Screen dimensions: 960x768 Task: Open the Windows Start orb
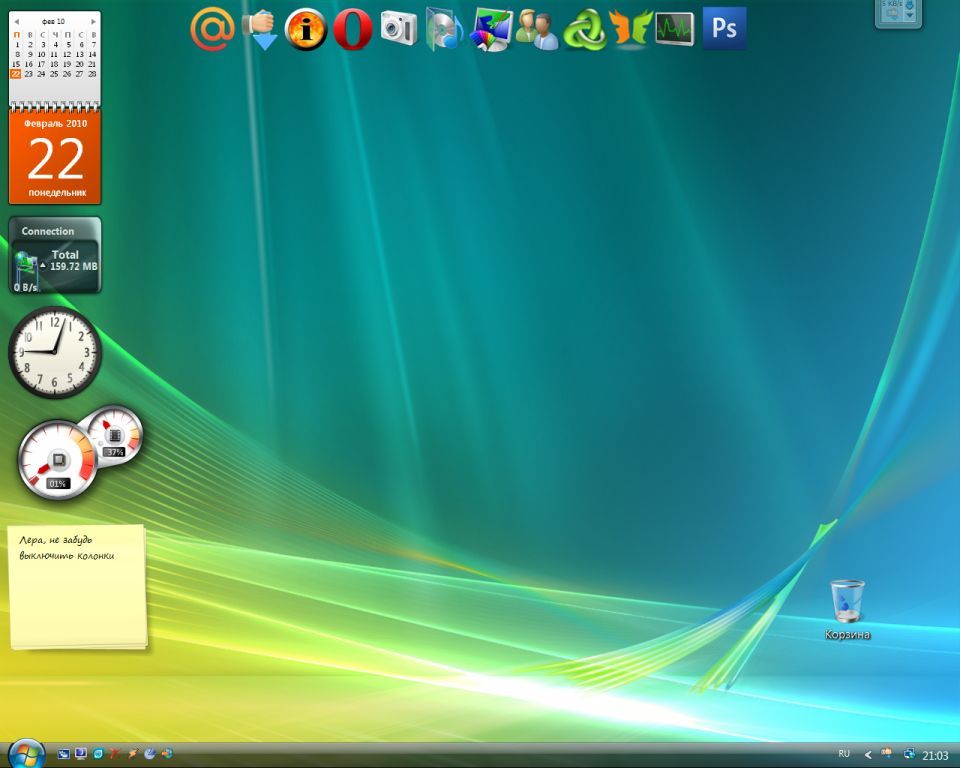26,753
